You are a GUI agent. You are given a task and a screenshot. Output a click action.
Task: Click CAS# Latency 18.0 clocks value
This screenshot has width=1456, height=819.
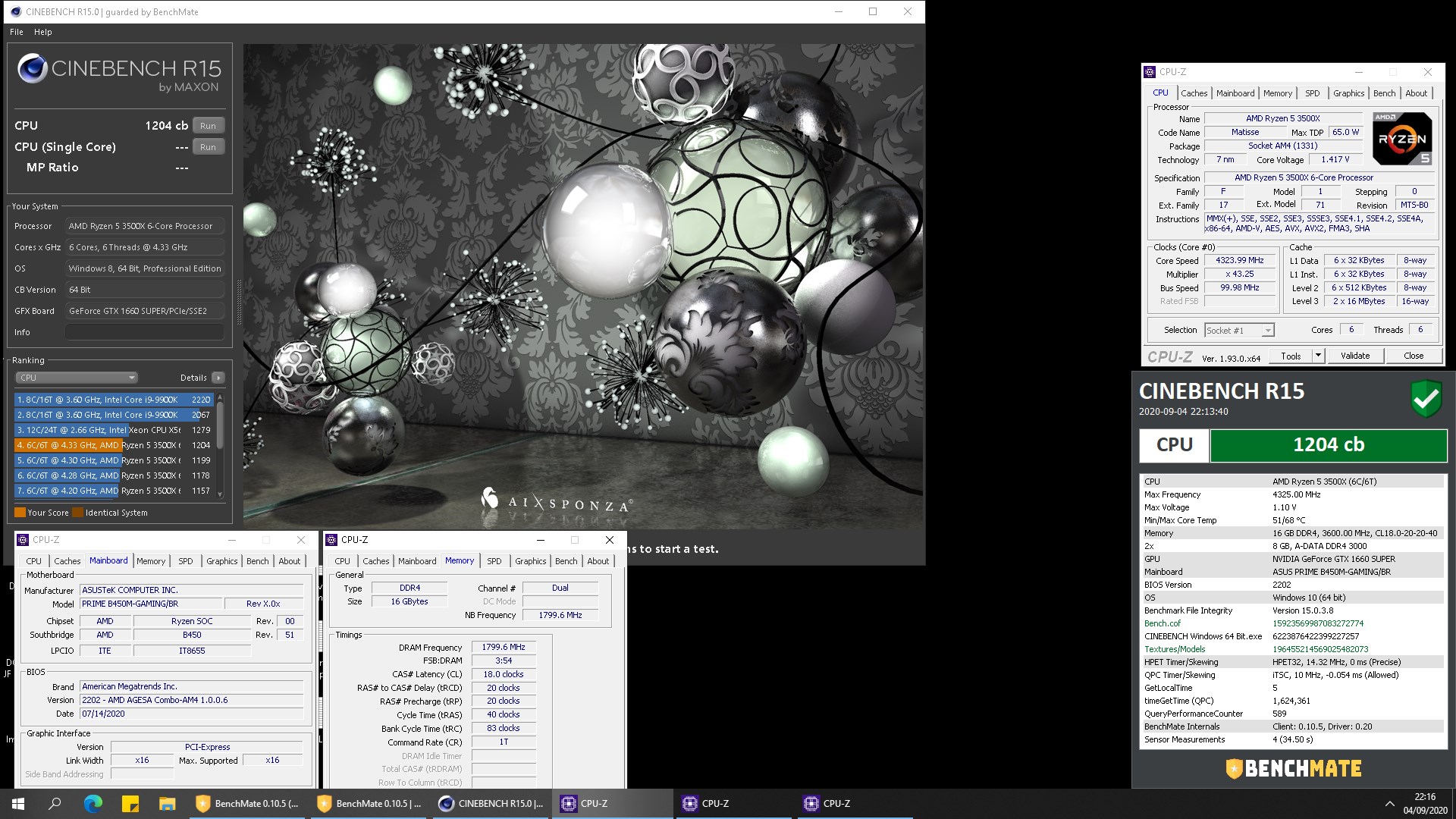pos(504,674)
